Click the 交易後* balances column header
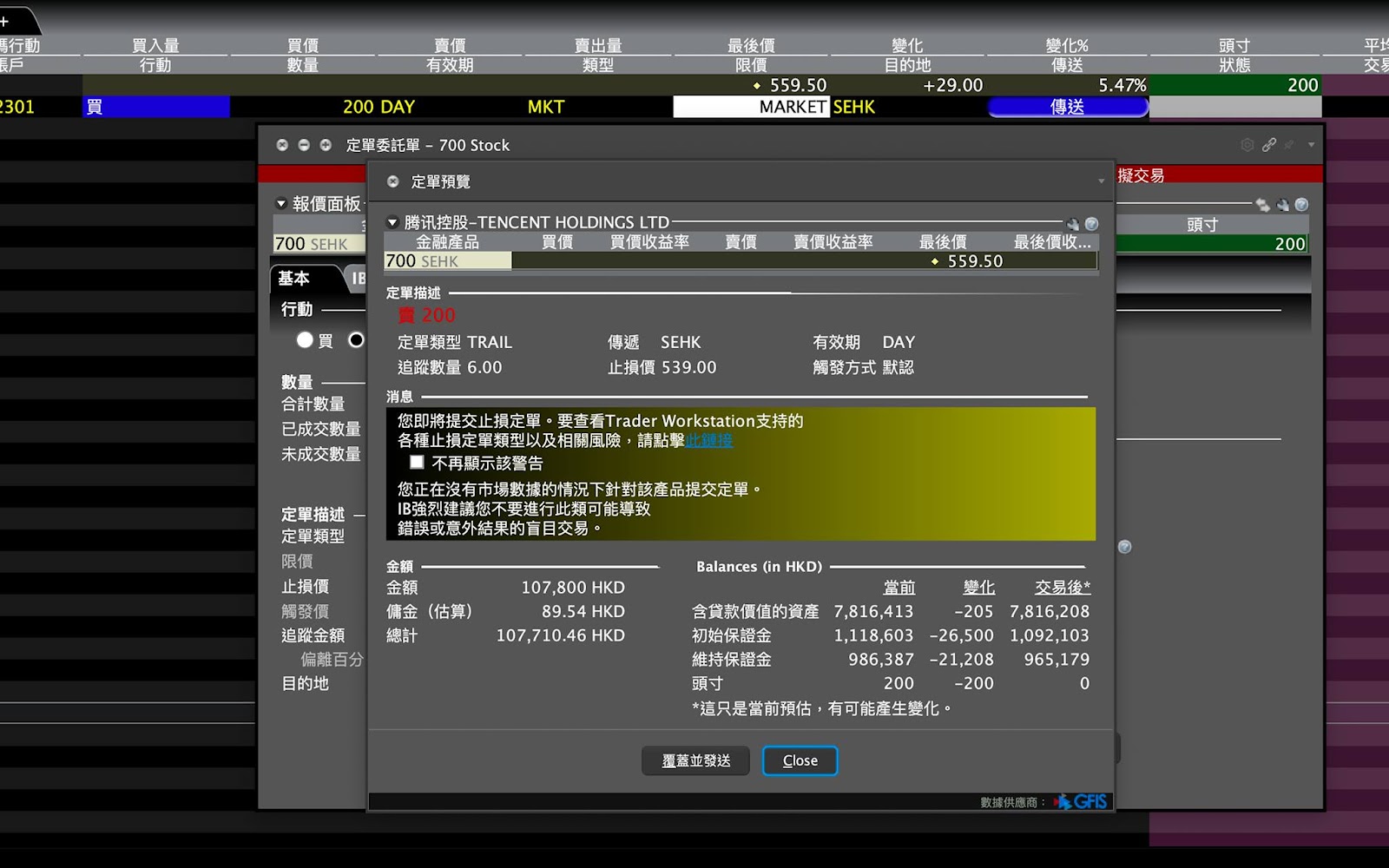 point(1062,588)
